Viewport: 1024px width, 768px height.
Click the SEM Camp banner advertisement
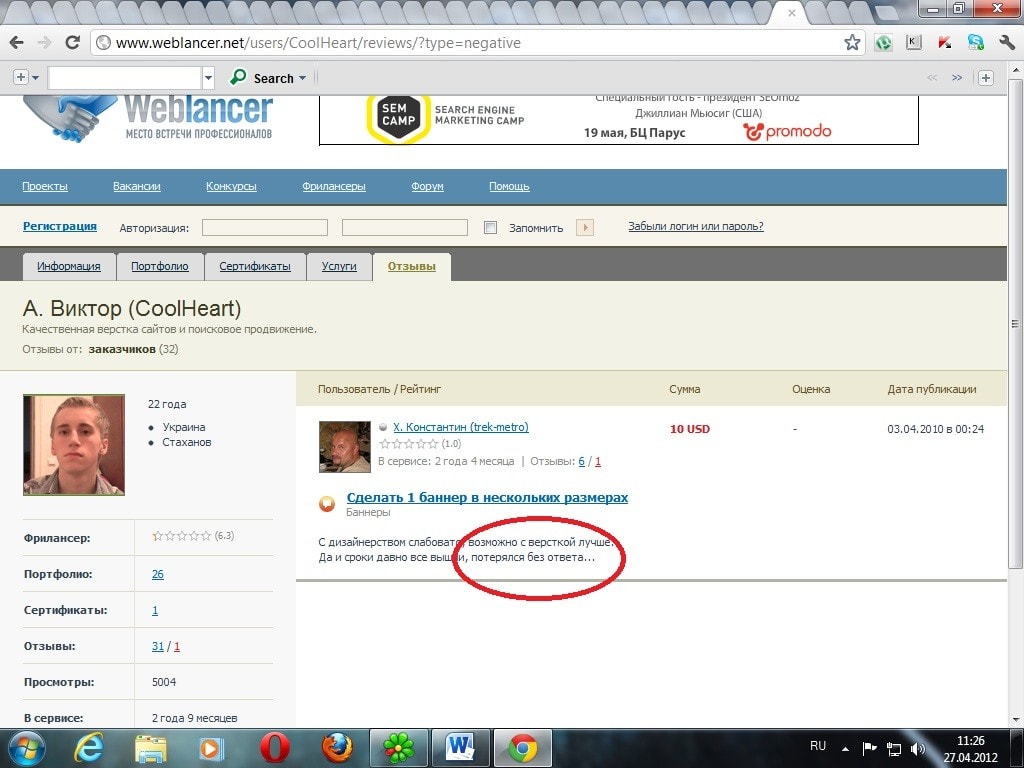618,120
